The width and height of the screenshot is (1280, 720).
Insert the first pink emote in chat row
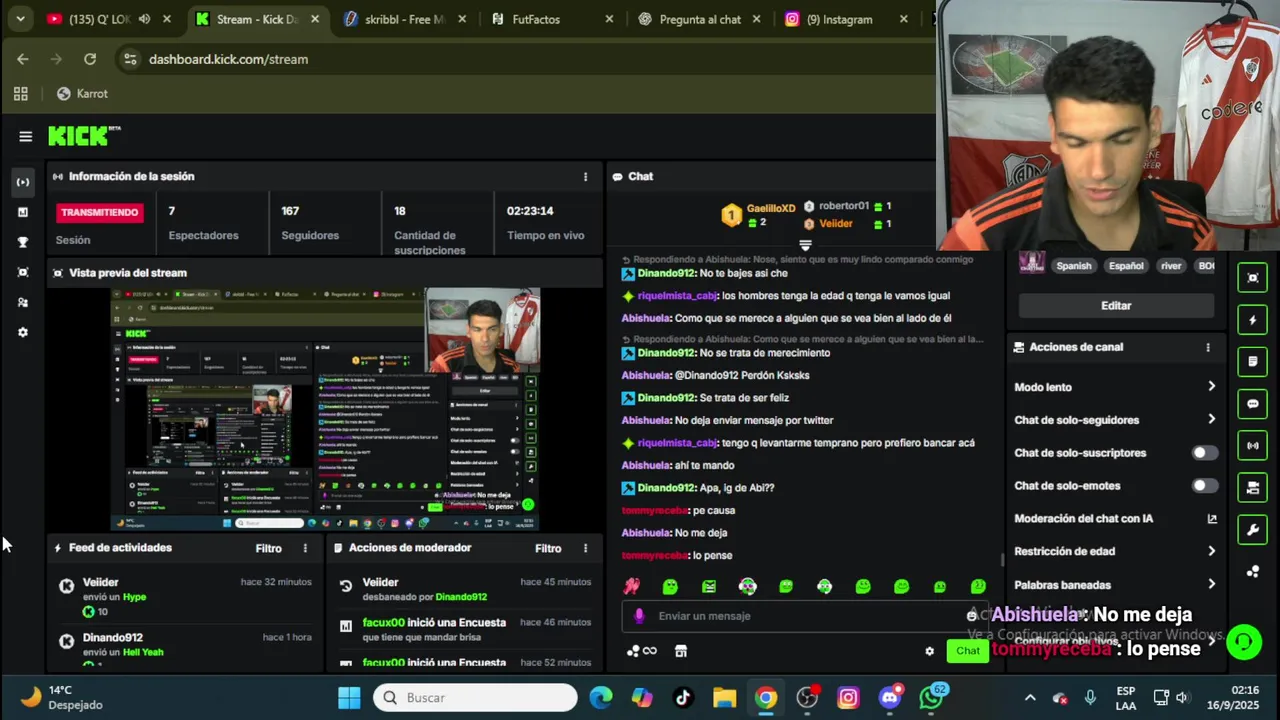point(632,587)
